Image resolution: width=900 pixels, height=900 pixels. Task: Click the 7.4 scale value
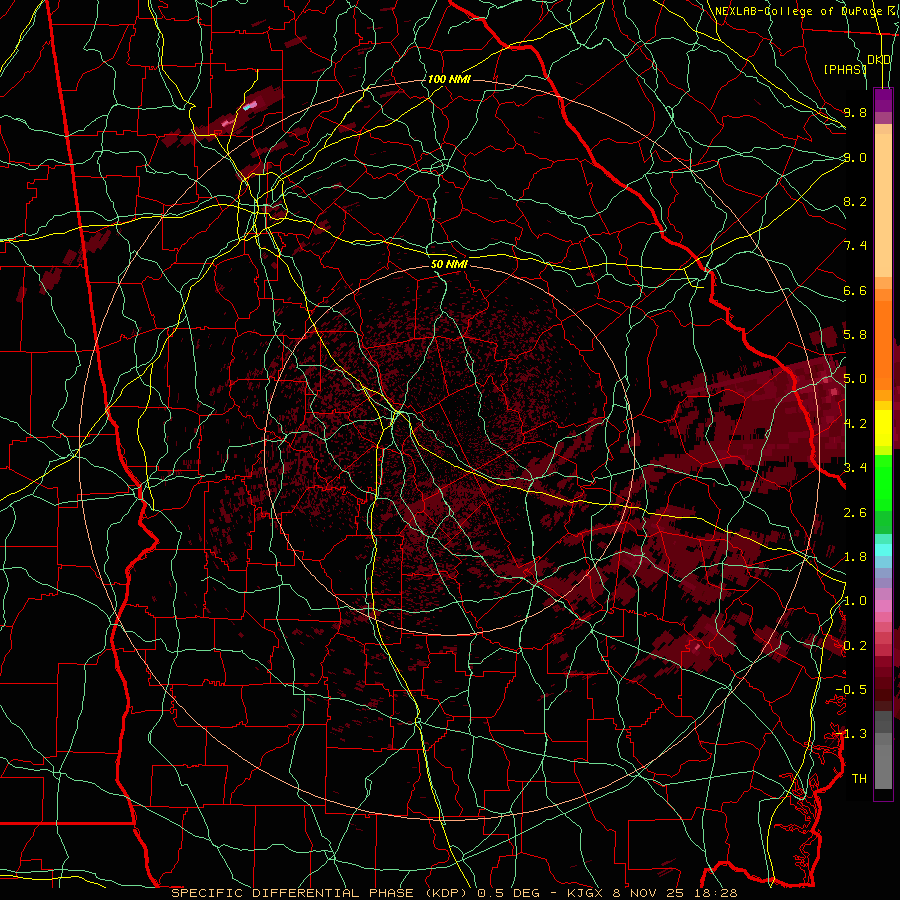[x=855, y=246]
